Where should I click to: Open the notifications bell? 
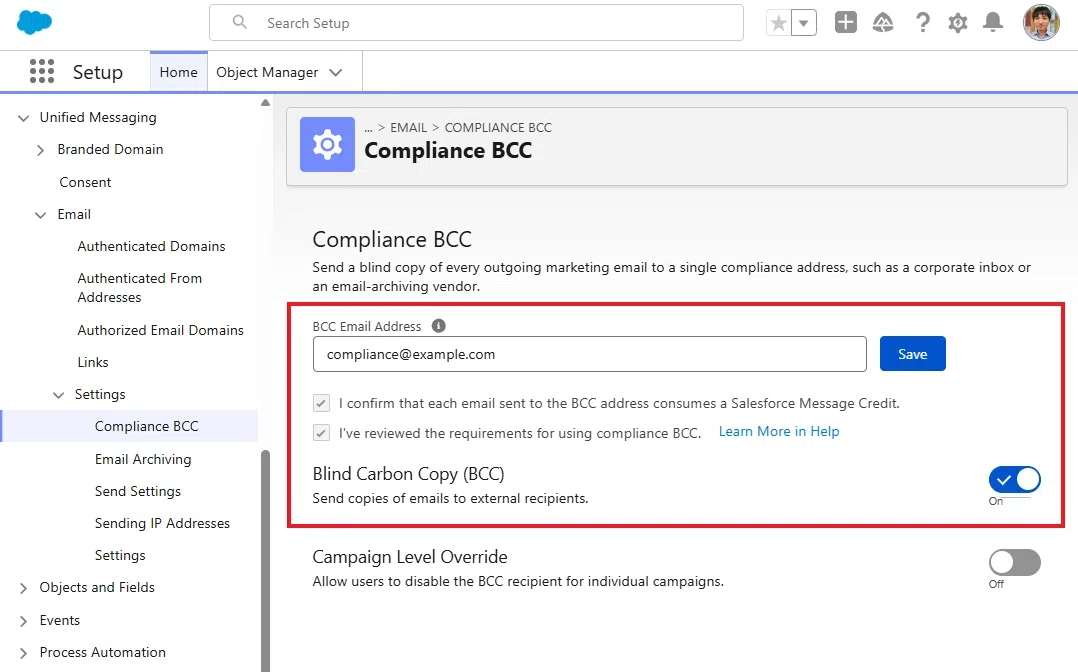click(993, 23)
